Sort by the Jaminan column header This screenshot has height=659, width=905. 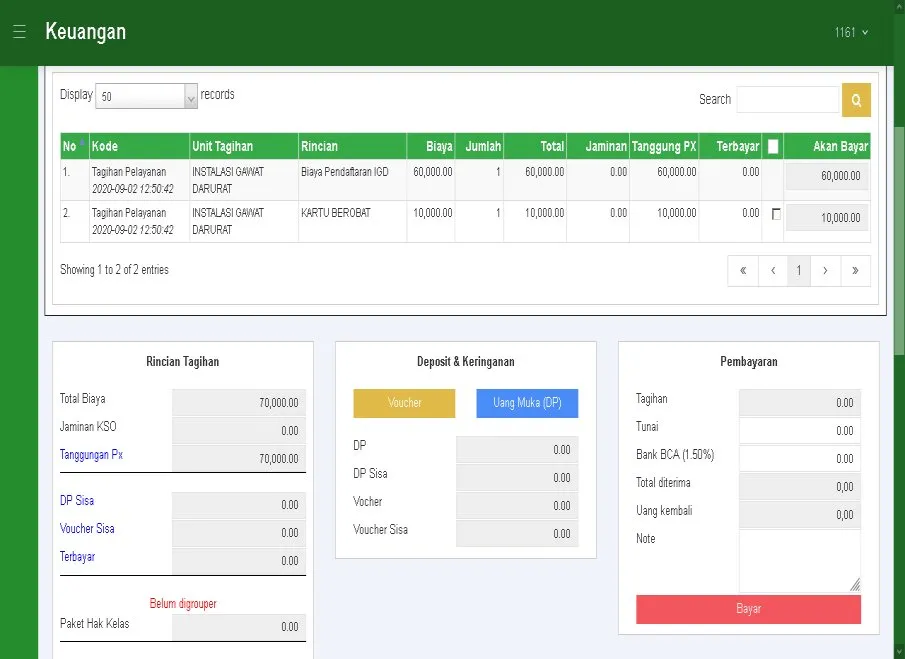(598, 146)
